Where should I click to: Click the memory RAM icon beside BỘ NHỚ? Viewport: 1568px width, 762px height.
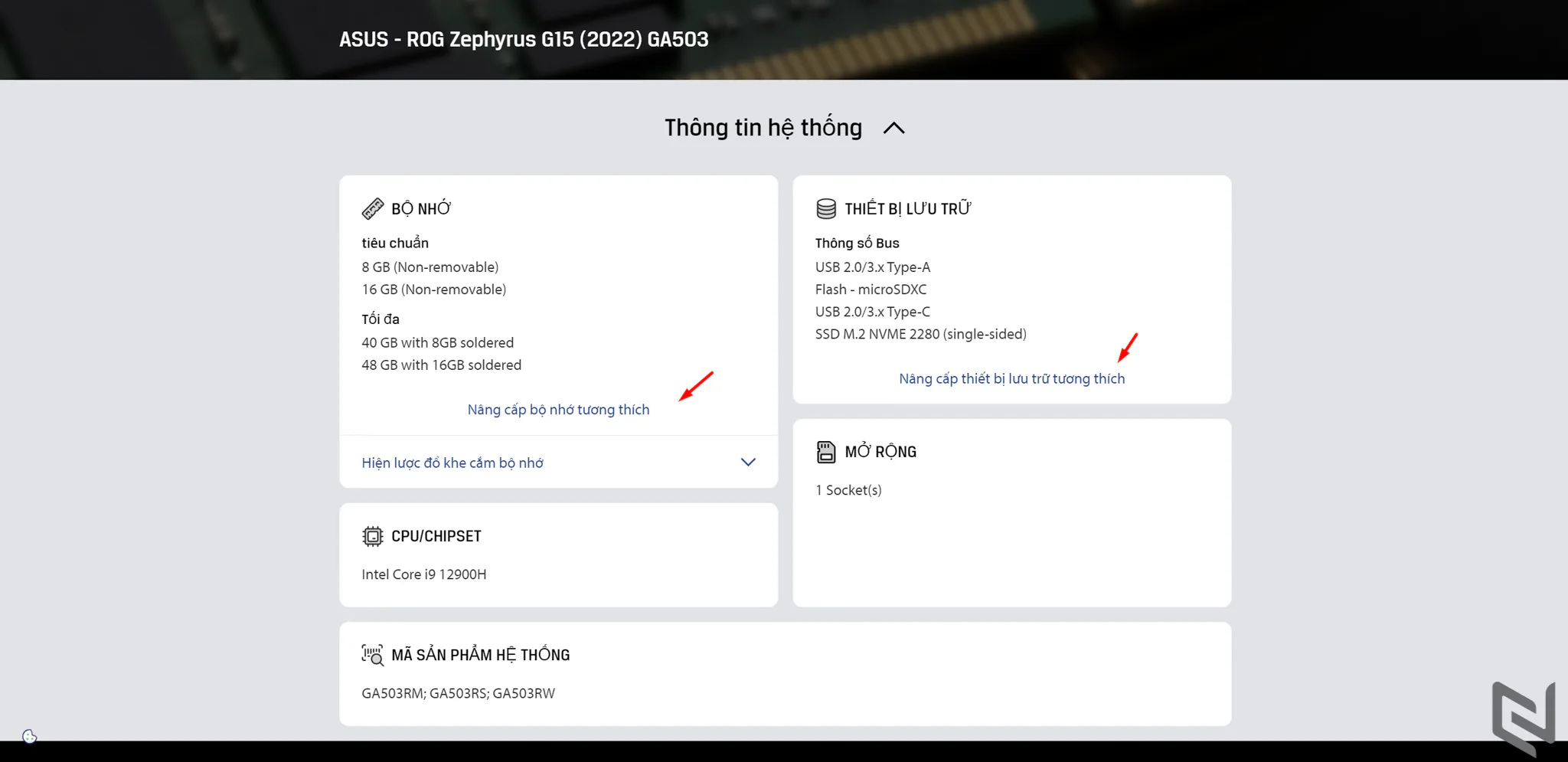(x=373, y=208)
